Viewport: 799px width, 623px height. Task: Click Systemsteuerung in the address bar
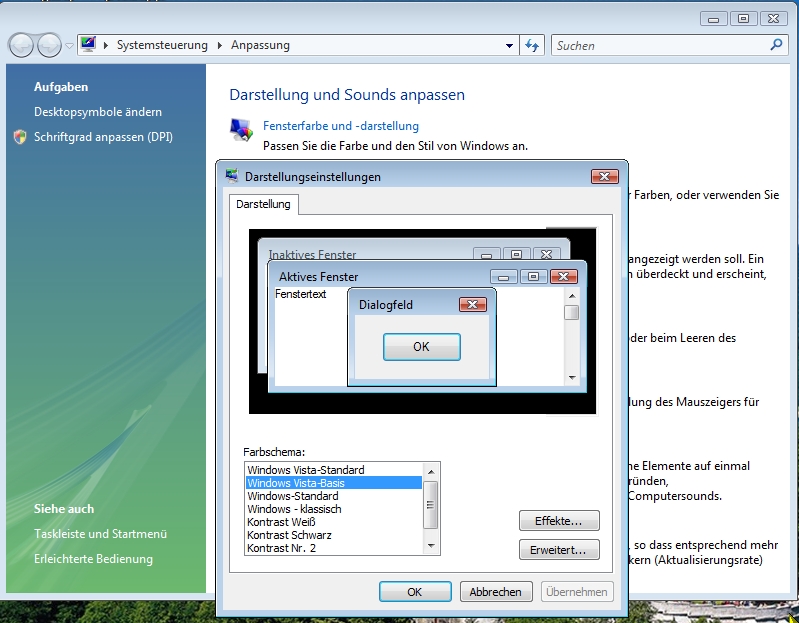(x=162, y=45)
